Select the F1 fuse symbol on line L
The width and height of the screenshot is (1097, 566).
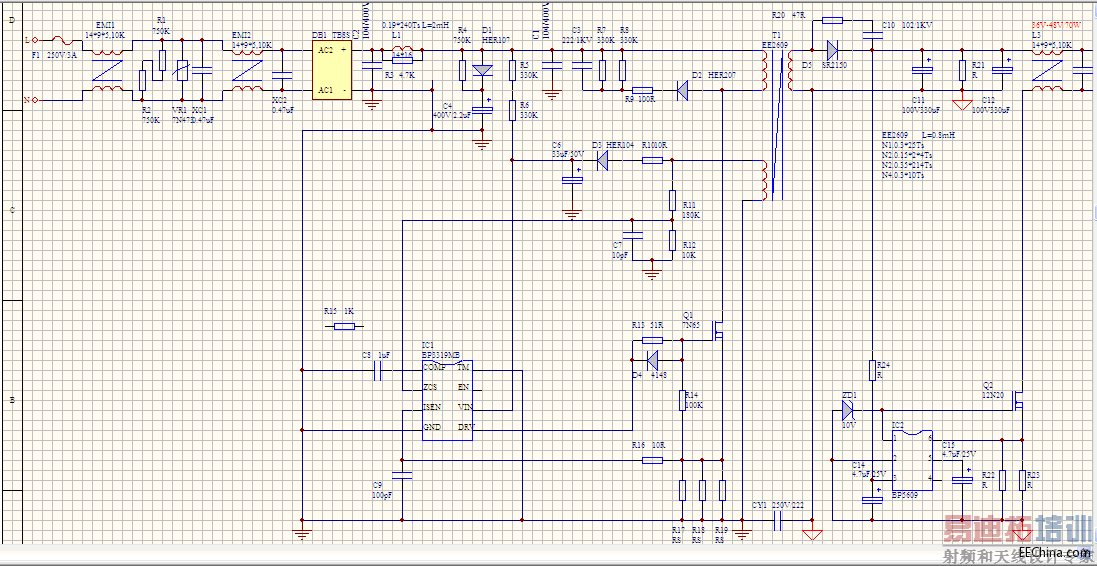[60, 40]
